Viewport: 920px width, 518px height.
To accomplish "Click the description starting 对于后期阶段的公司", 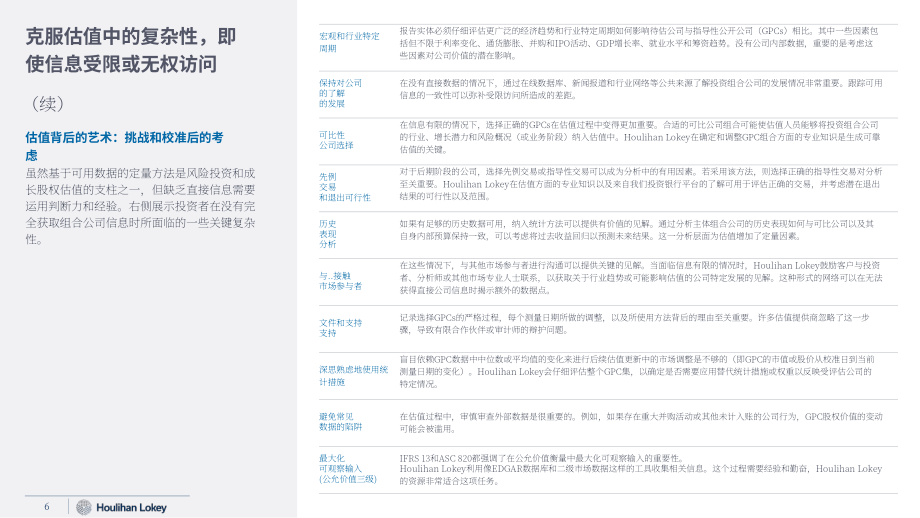I will (x=641, y=184).
